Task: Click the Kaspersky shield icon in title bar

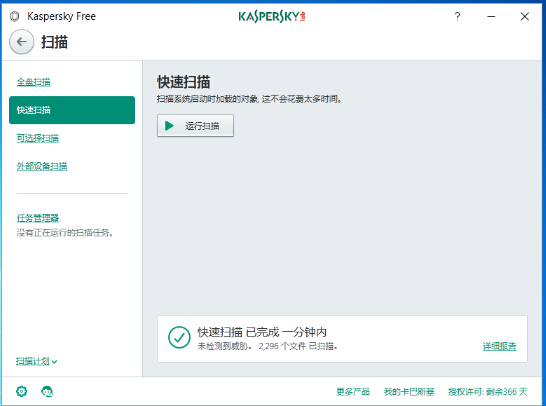Action: pyautogui.click(x=14, y=16)
